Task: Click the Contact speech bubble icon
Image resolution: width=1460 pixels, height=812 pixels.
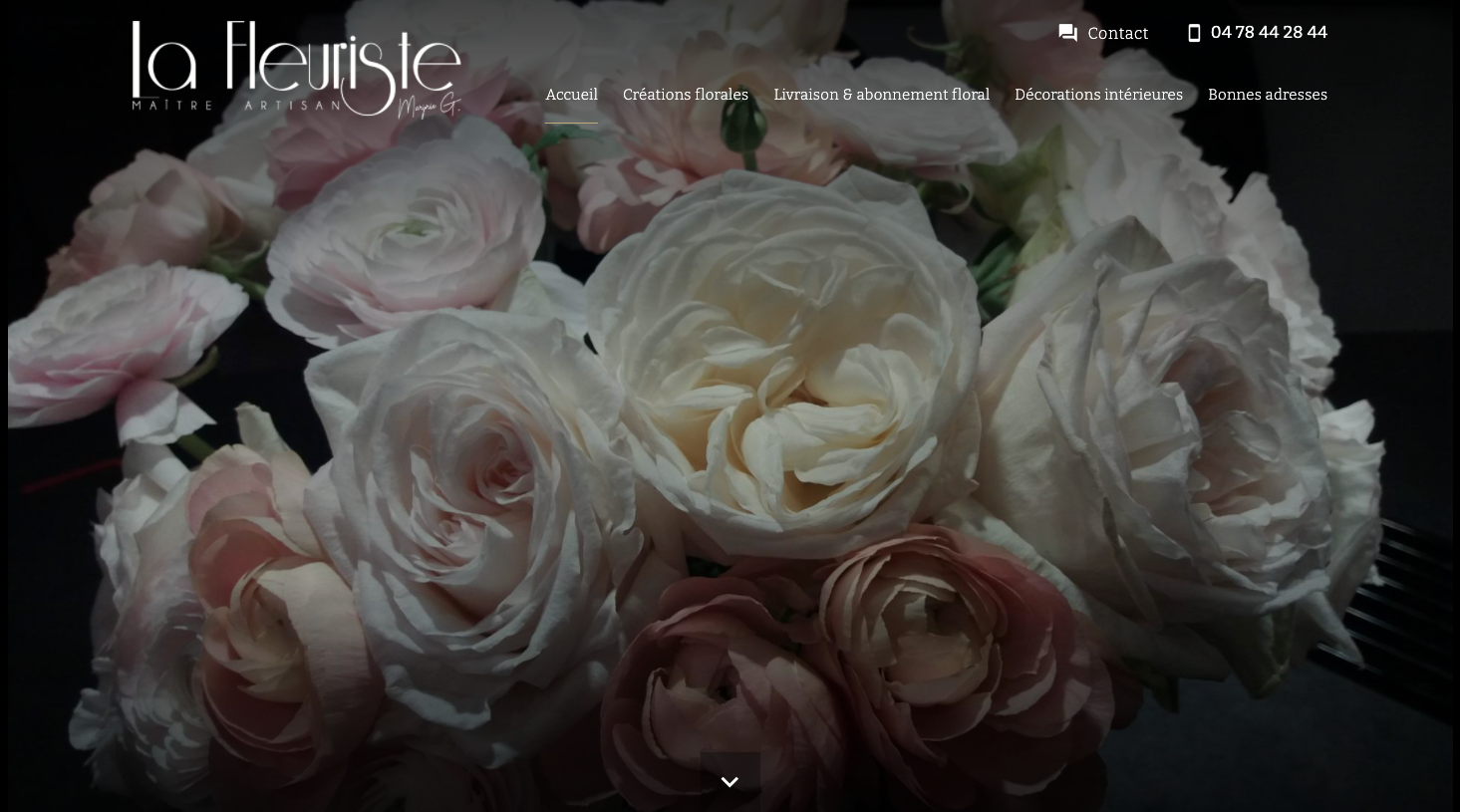Action: pos(1067,34)
